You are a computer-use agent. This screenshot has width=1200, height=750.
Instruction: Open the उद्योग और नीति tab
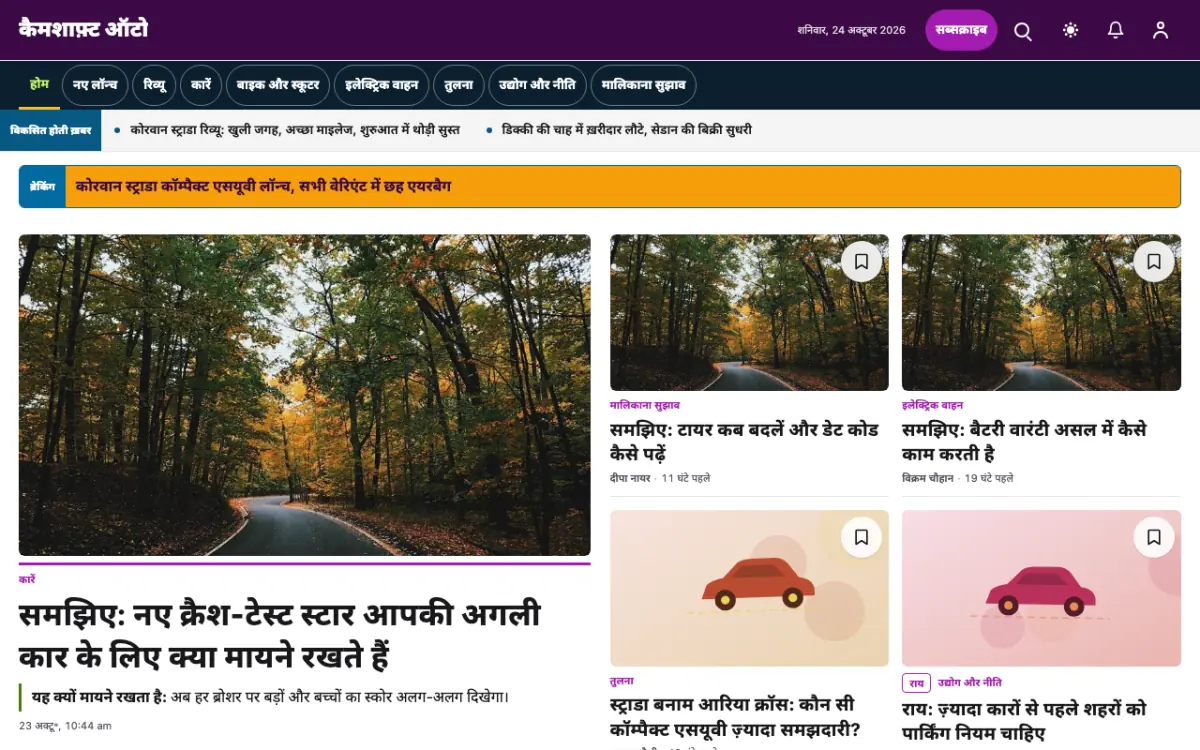point(538,85)
